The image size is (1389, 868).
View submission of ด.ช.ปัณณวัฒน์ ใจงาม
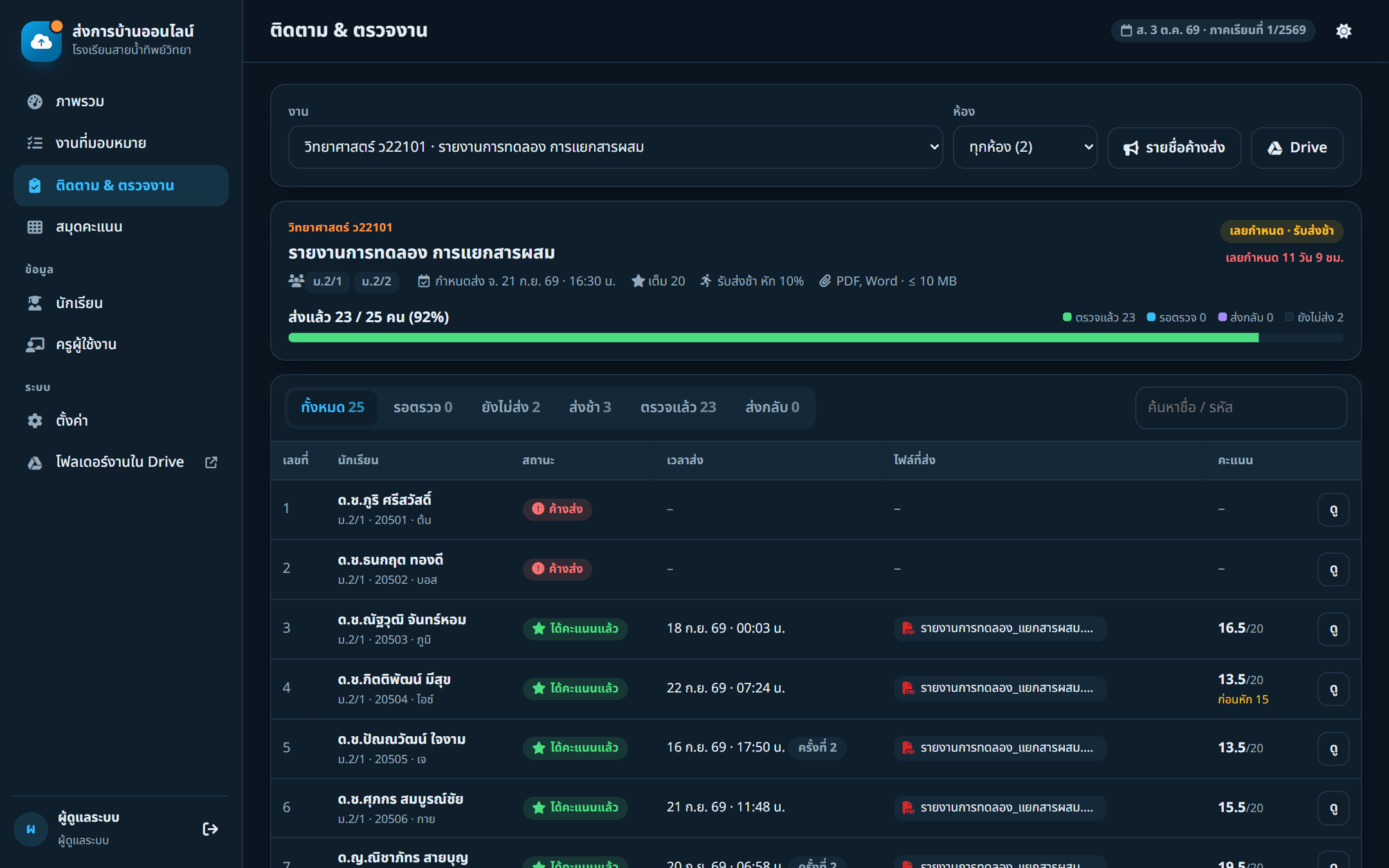(x=1333, y=749)
